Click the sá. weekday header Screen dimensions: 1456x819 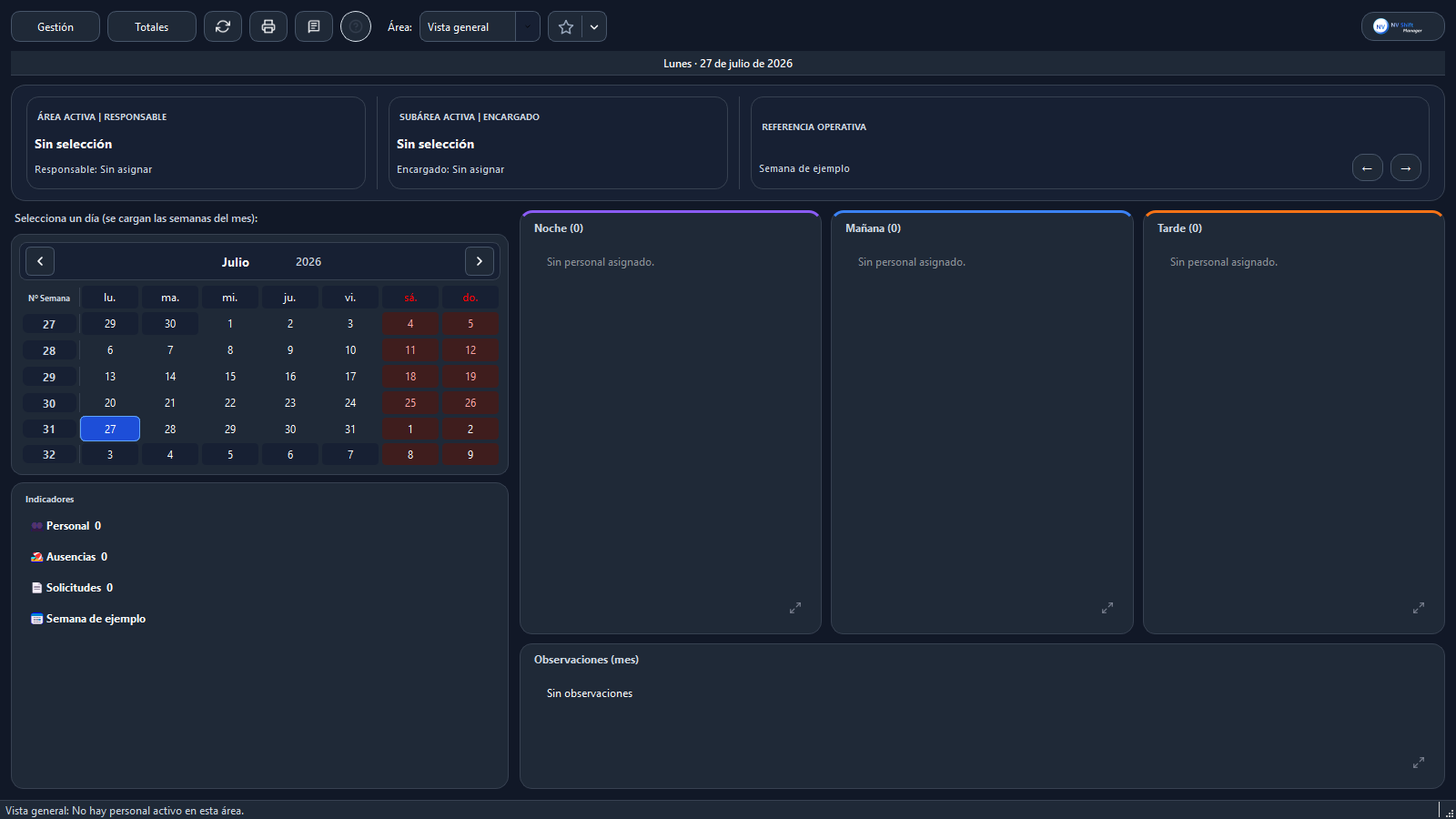pos(410,298)
